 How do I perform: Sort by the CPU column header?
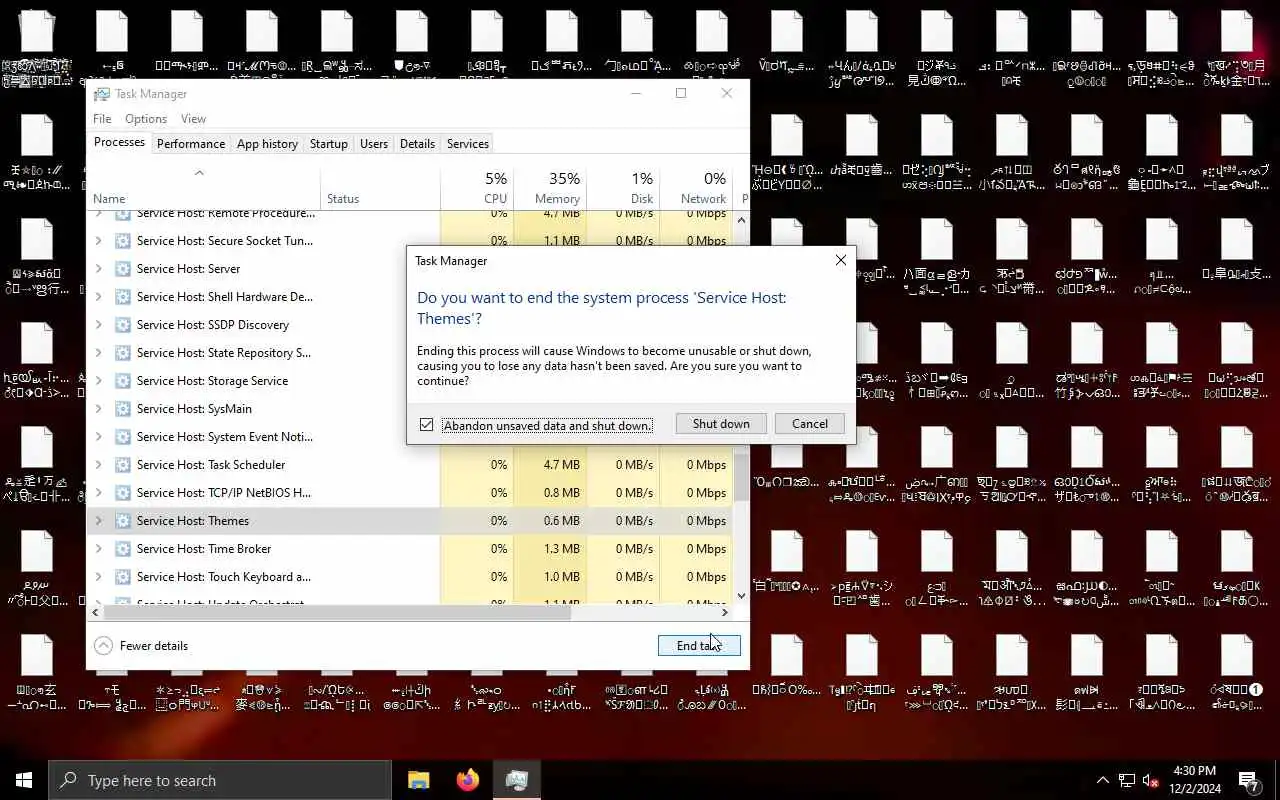point(477,187)
